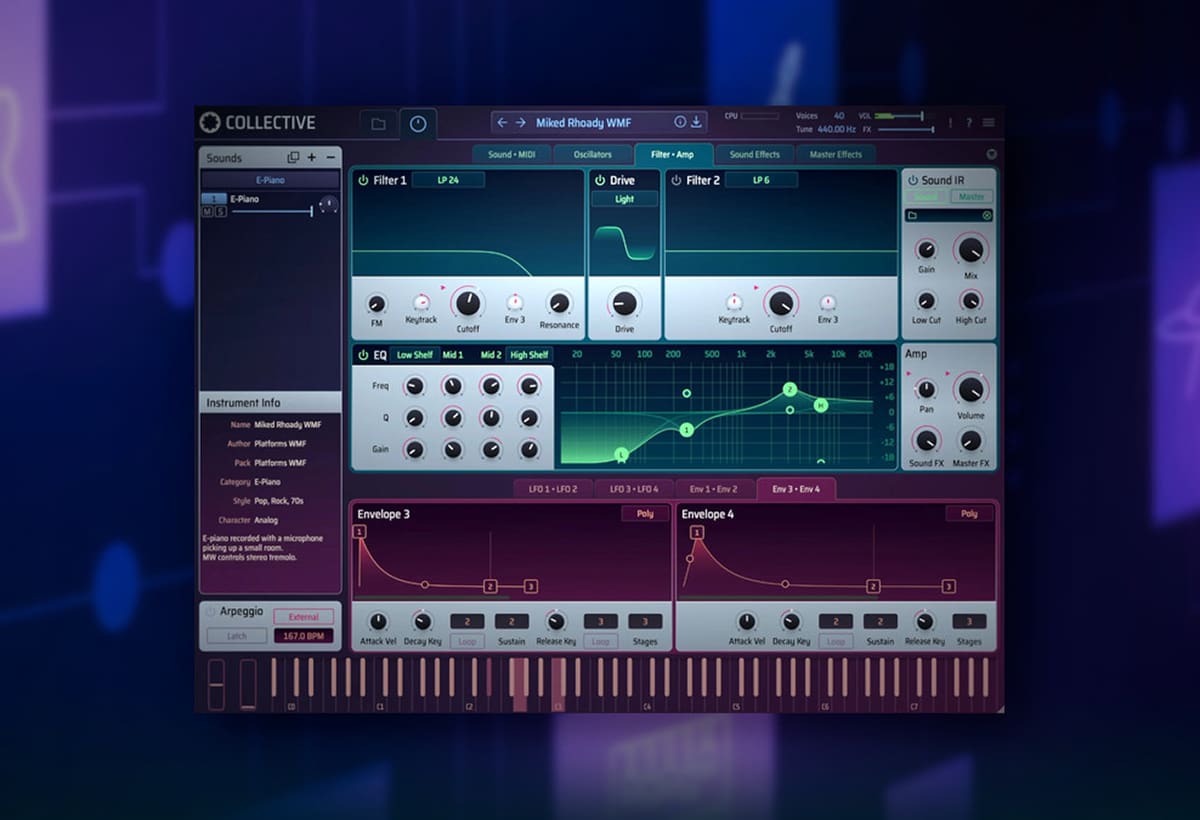The image size is (1200, 820).
Task: Click the next preset arrow
Action: [521, 123]
